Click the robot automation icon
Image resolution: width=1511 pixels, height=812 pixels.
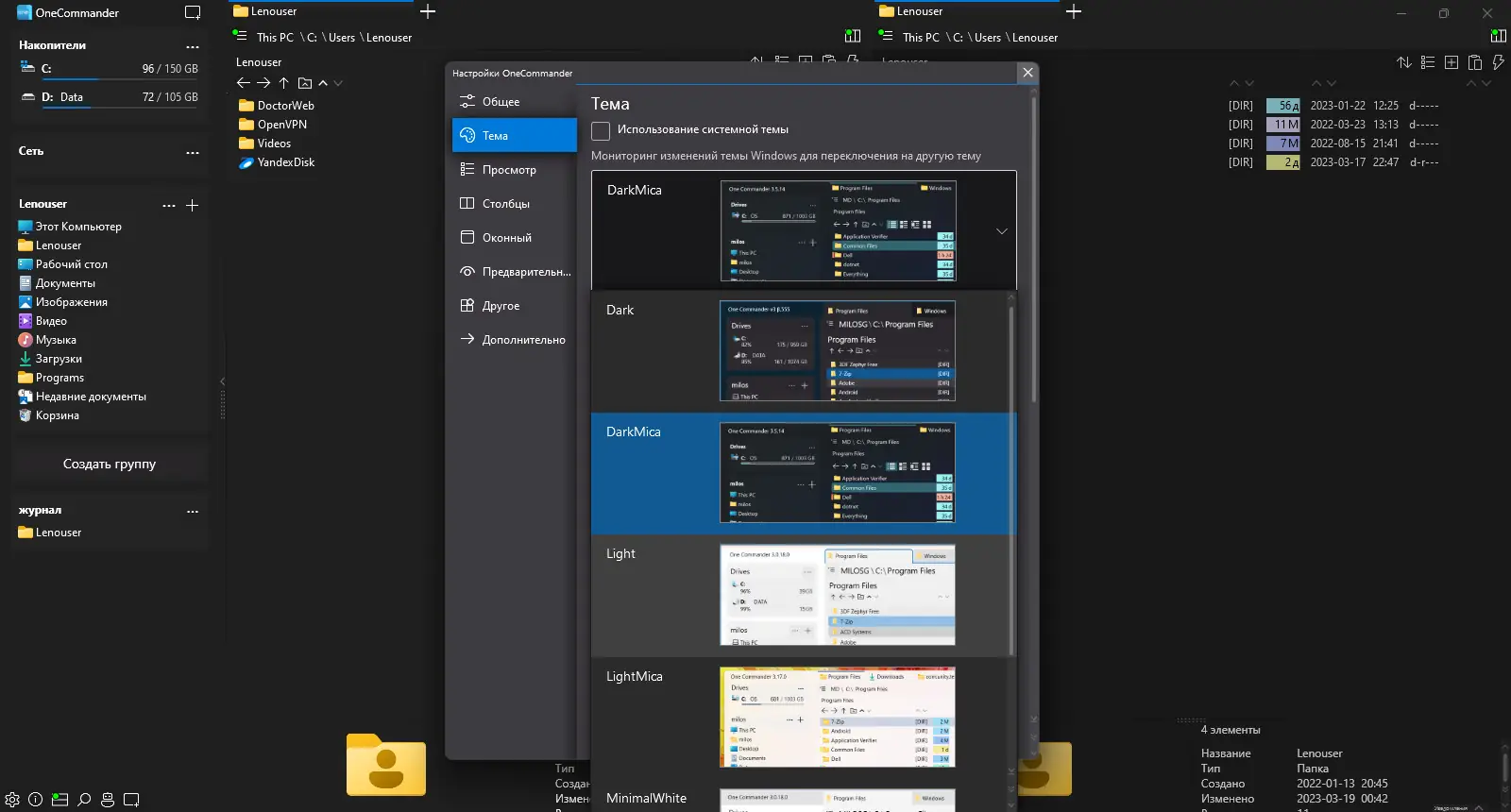tap(108, 799)
